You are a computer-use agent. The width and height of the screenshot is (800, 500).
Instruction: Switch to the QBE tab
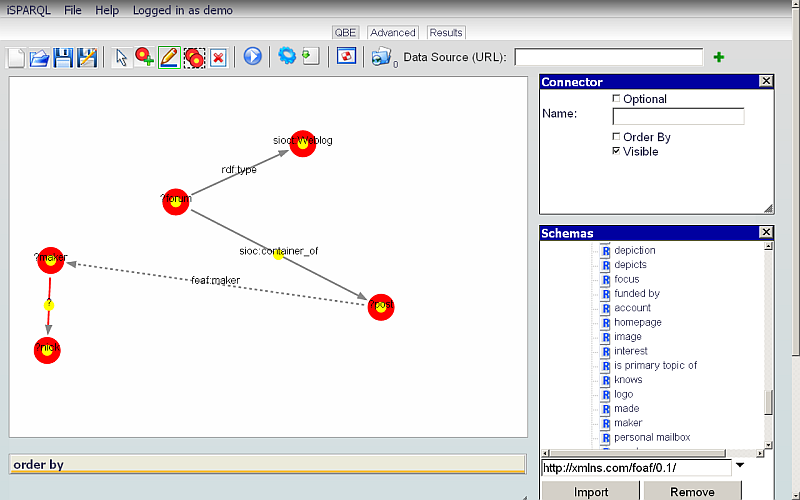pyautogui.click(x=345, y=33)
